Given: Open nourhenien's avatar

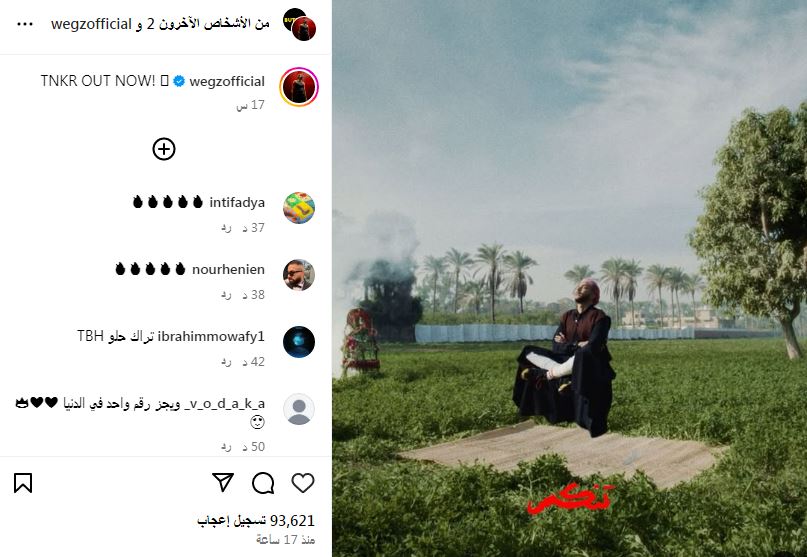Looking at the screenshot, I should (x=299, y=275).
